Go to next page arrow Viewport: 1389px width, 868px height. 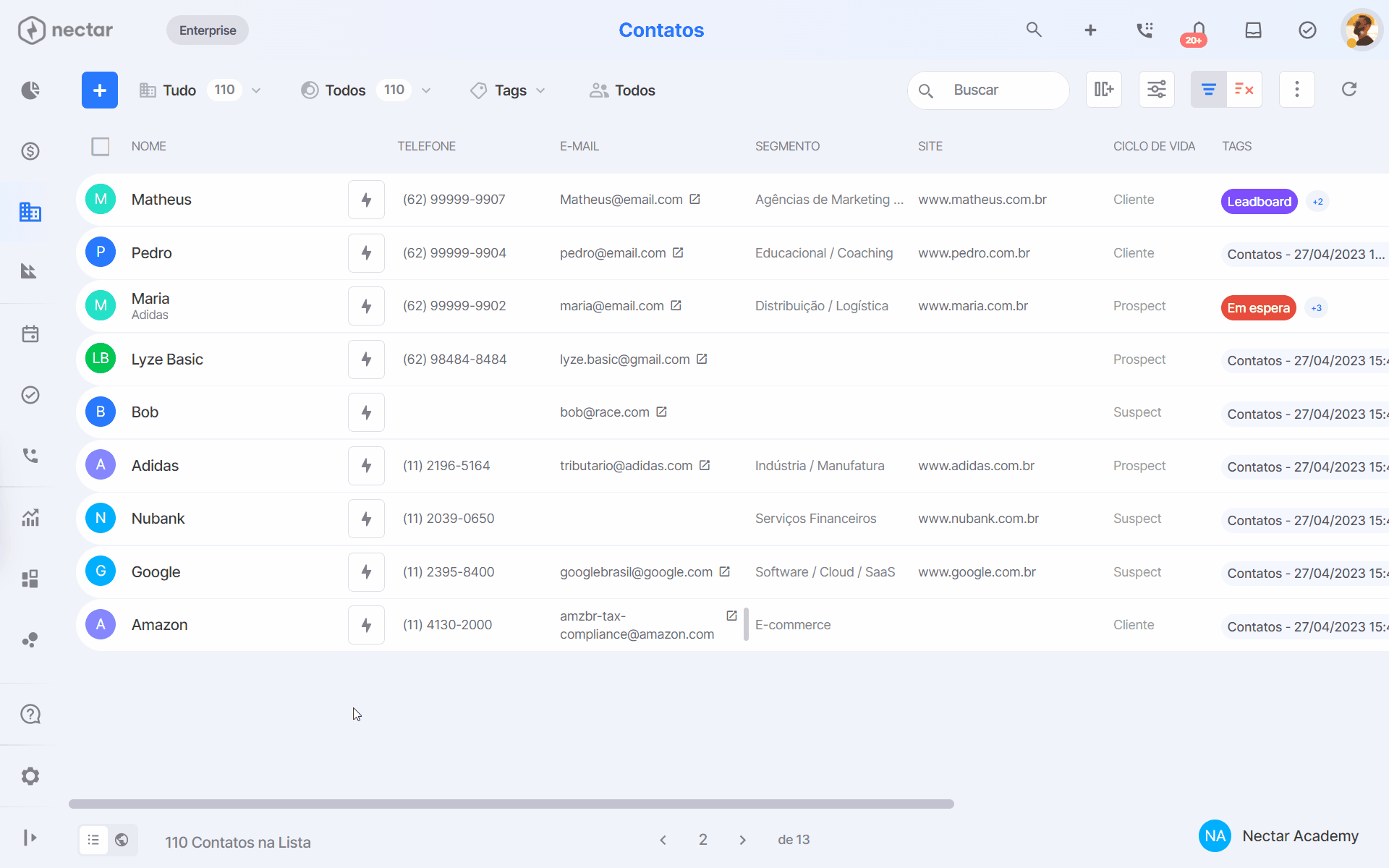click(x=742, y=840)
